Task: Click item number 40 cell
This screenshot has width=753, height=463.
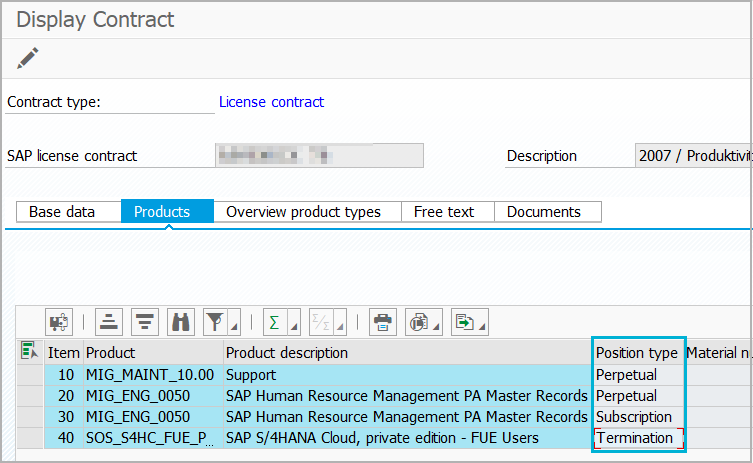Action: 63,438
